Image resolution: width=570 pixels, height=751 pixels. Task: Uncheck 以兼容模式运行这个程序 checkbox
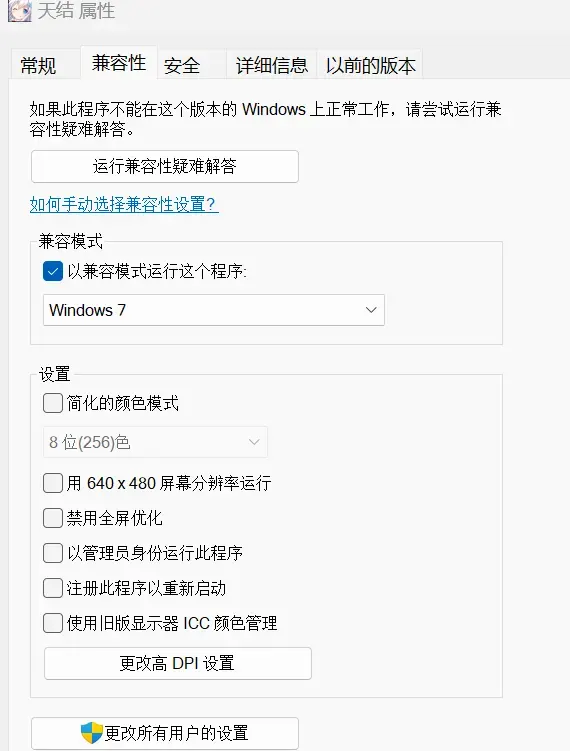[x=53, y=271]
